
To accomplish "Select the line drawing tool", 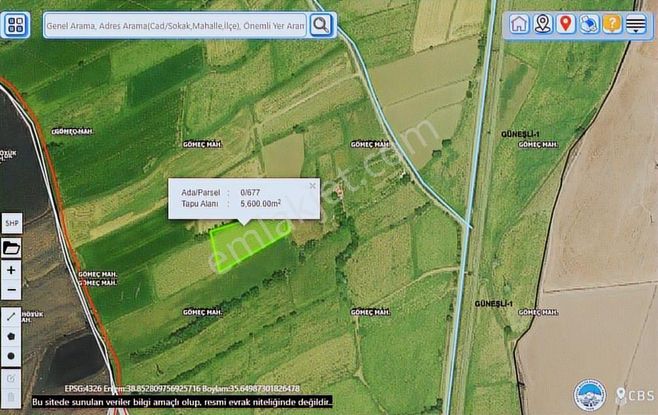I will pos(12,315).
